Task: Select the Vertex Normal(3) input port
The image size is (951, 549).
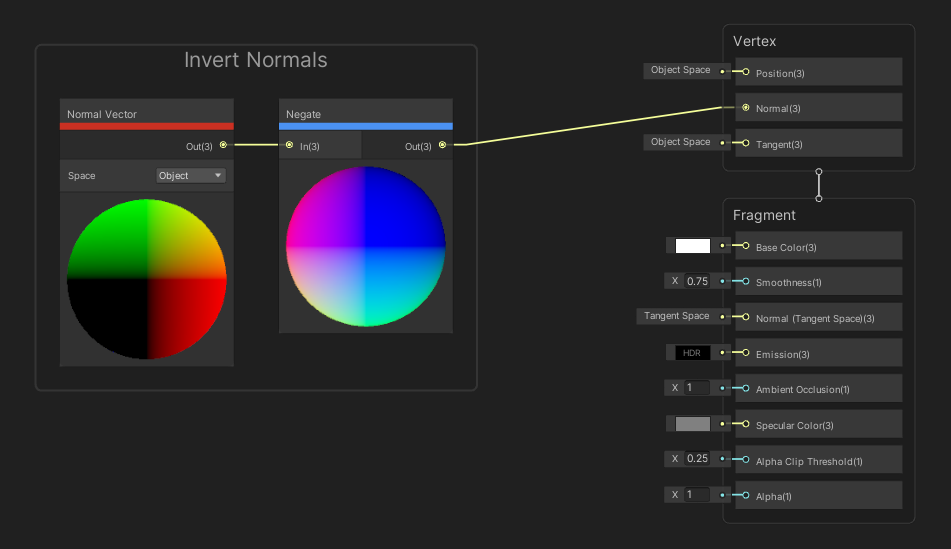Action: pyautogui.click(x=746, y=108)
